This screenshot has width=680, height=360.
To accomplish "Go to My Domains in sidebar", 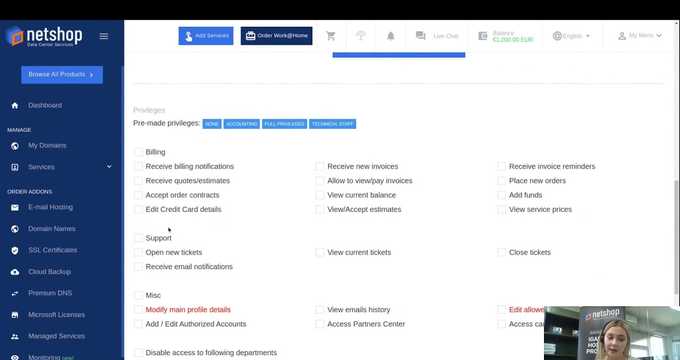I will click(47, 146).
